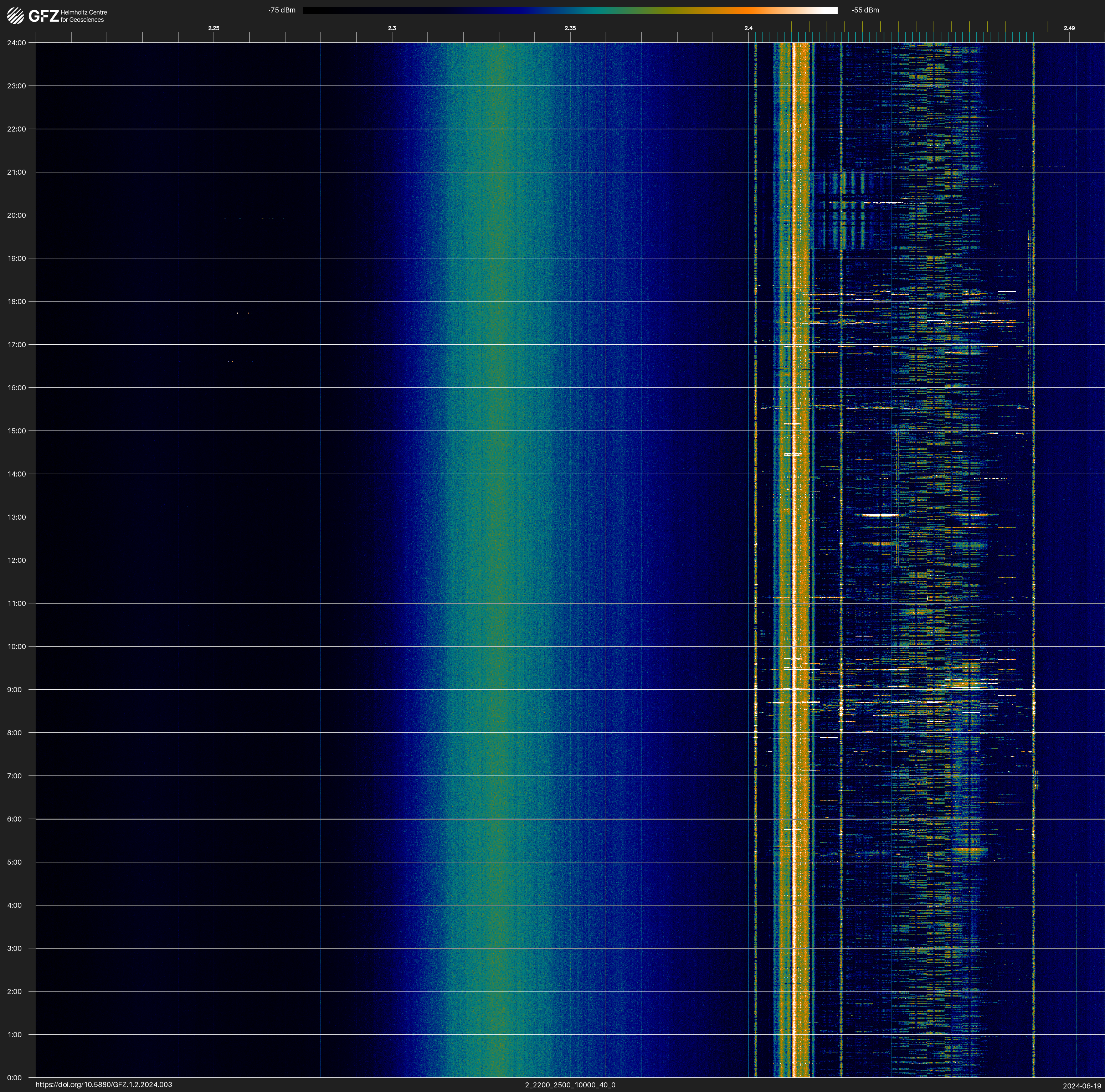Click the 12:00 time axis label

coord(17,560)
